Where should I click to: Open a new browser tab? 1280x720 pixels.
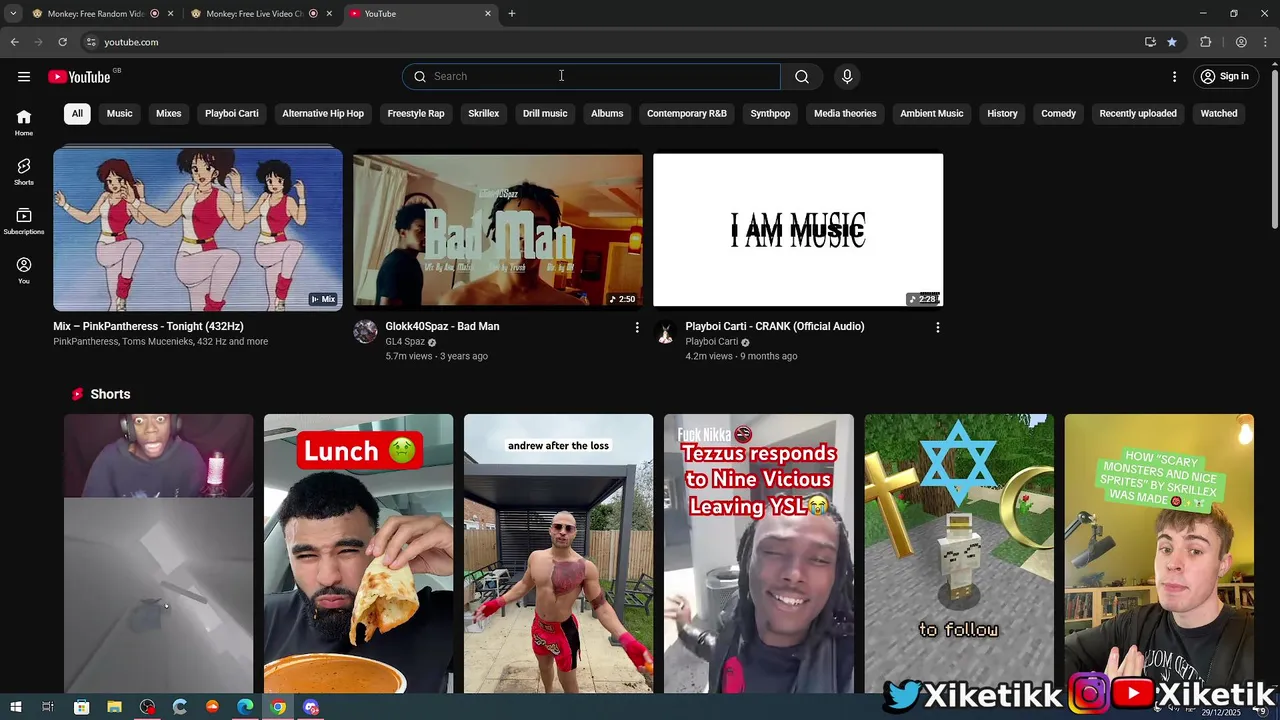coord(512,14)
